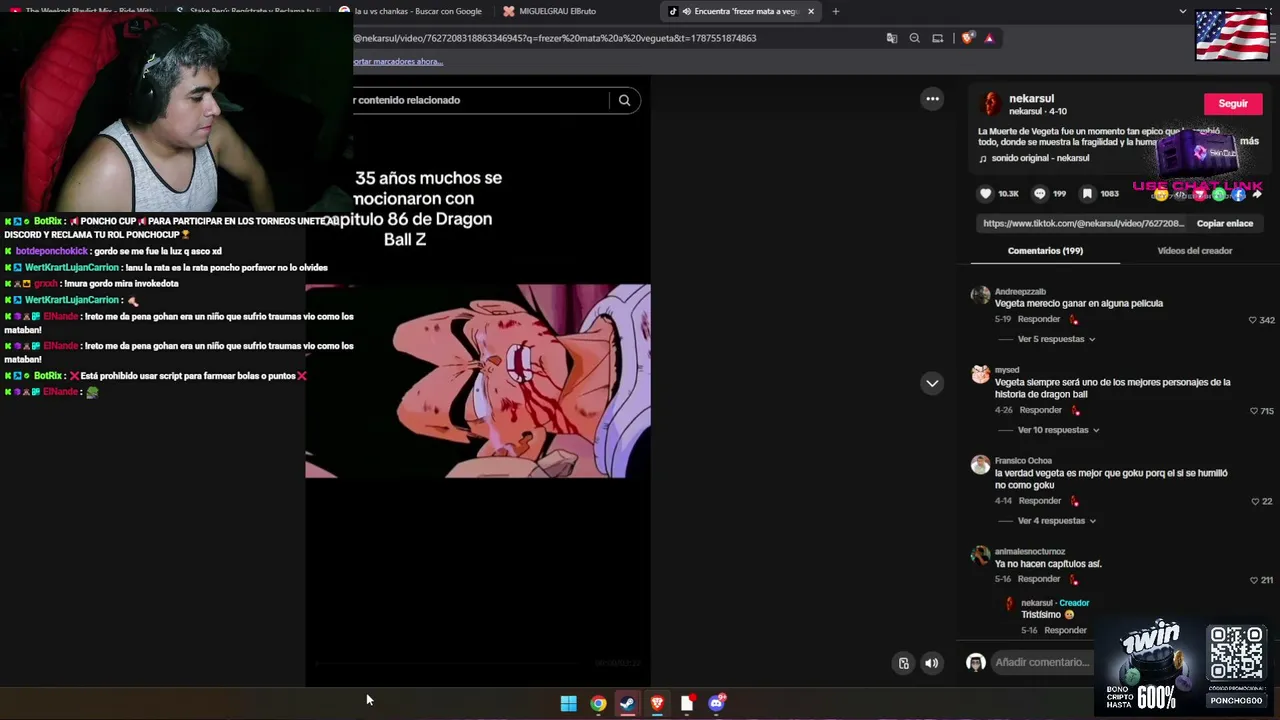Open mysed's profile avatar
The width and height of the screenshot is (1280, 720).
tap(980, 374)
